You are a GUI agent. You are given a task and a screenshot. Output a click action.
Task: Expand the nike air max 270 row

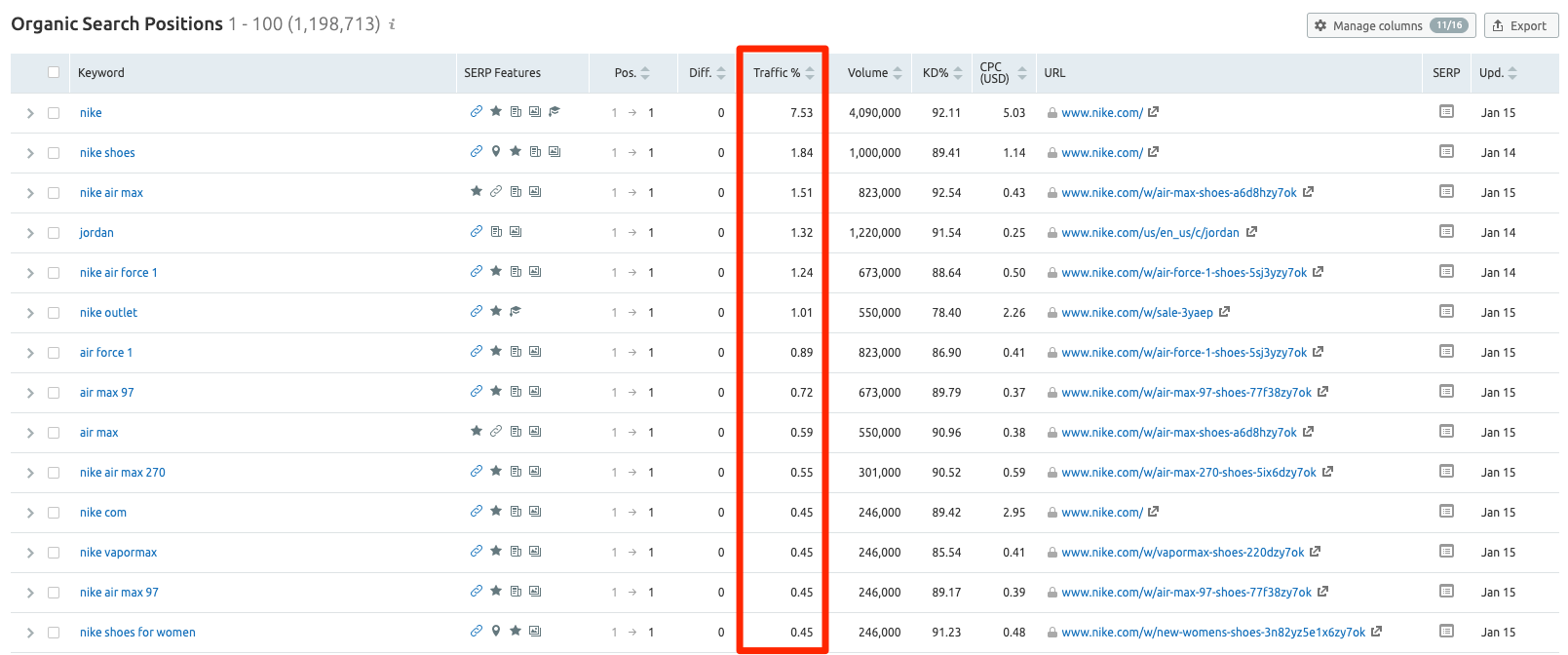pos(30,473)
